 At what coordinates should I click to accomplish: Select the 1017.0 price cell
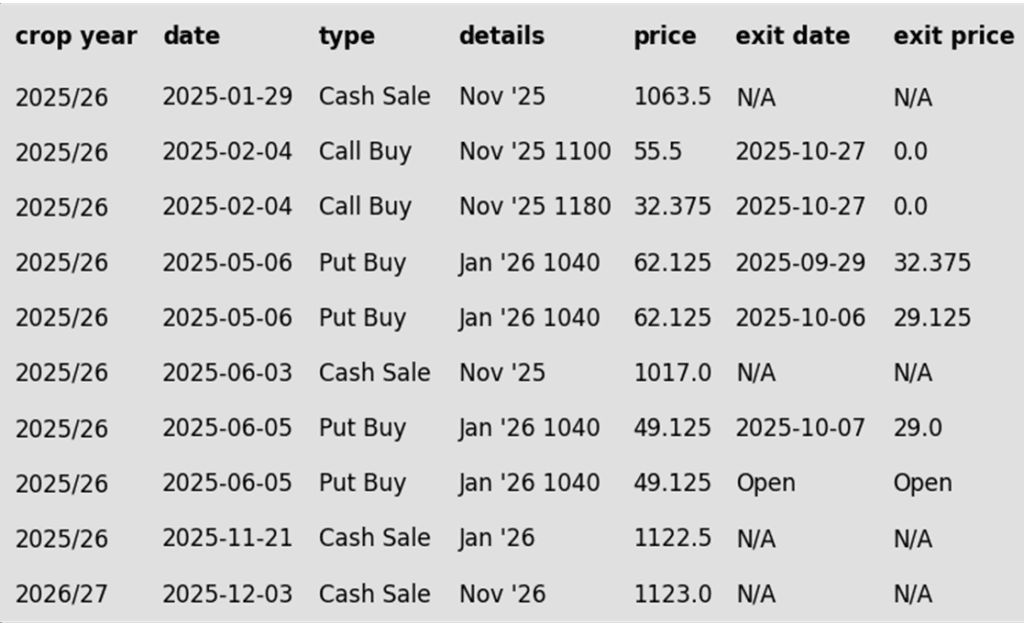[672, 373]
